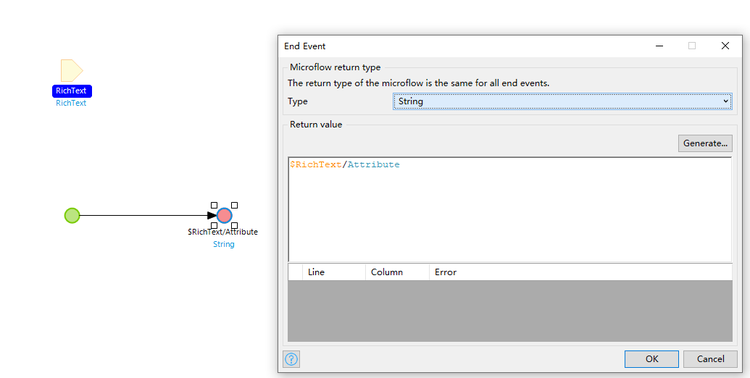Screen dimensions: 750x378
Task: Click the green start event circle
Action: (x=72, y=215)
